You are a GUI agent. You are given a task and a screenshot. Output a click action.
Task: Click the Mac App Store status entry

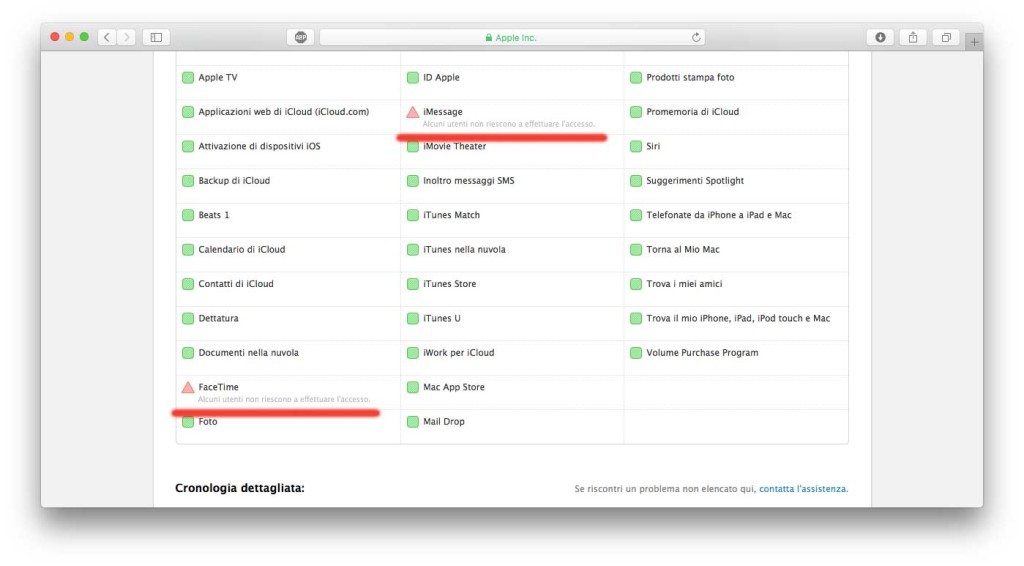(454, 387)
